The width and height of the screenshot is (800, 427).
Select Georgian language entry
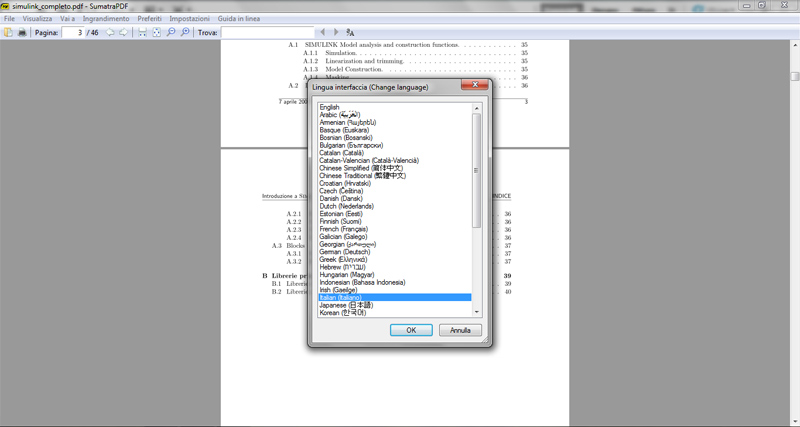click(x=394, y=244)
